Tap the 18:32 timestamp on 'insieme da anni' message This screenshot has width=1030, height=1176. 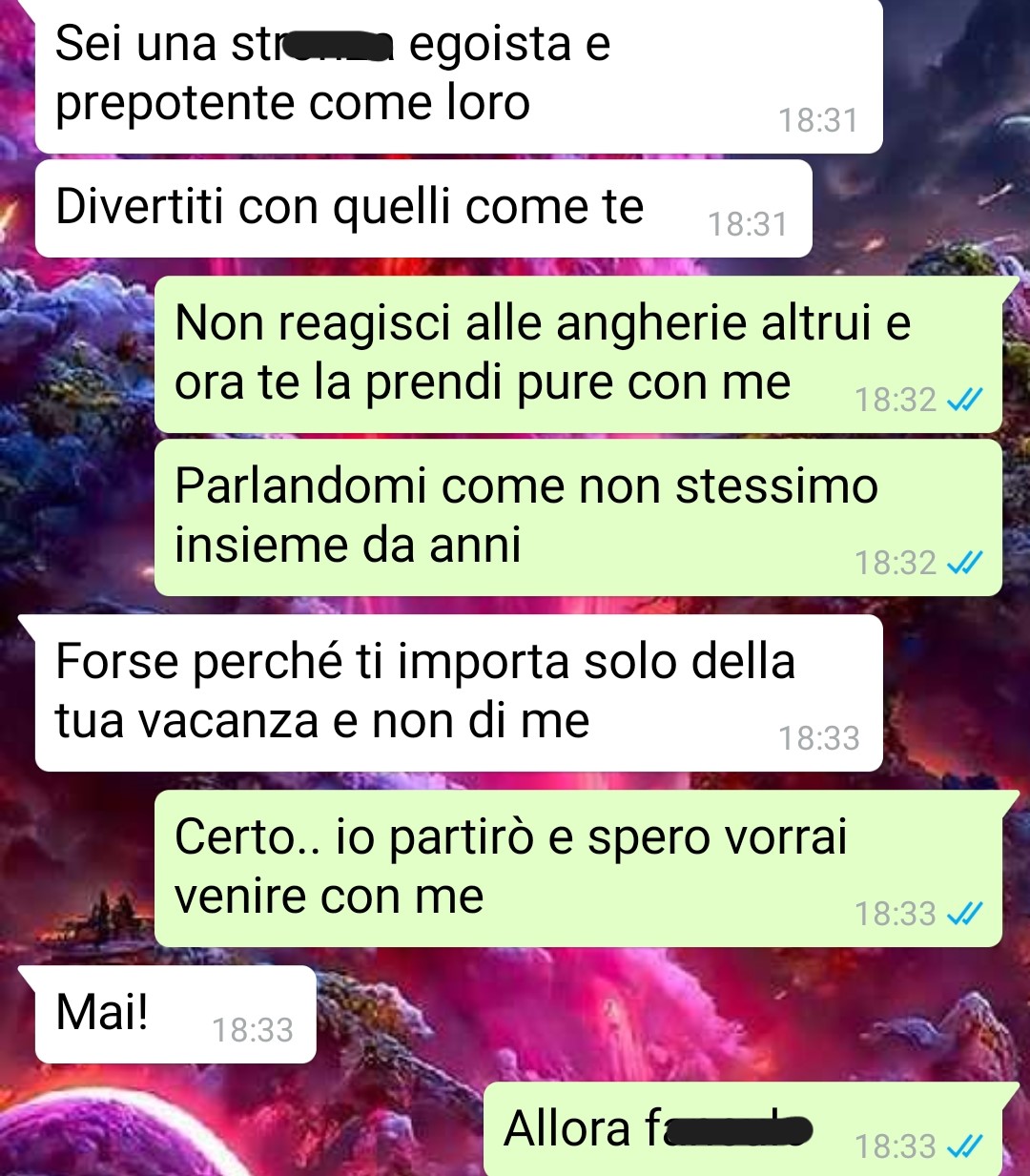pyautogui.click(x=896, y=563)
